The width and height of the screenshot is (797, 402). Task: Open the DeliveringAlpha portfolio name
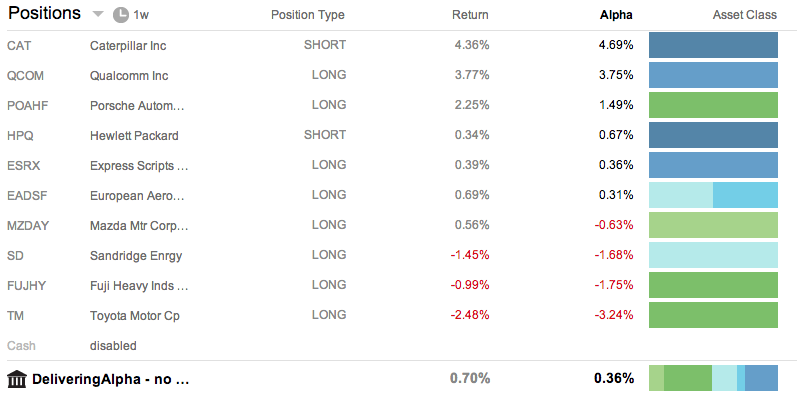click(x=110, y=379)
